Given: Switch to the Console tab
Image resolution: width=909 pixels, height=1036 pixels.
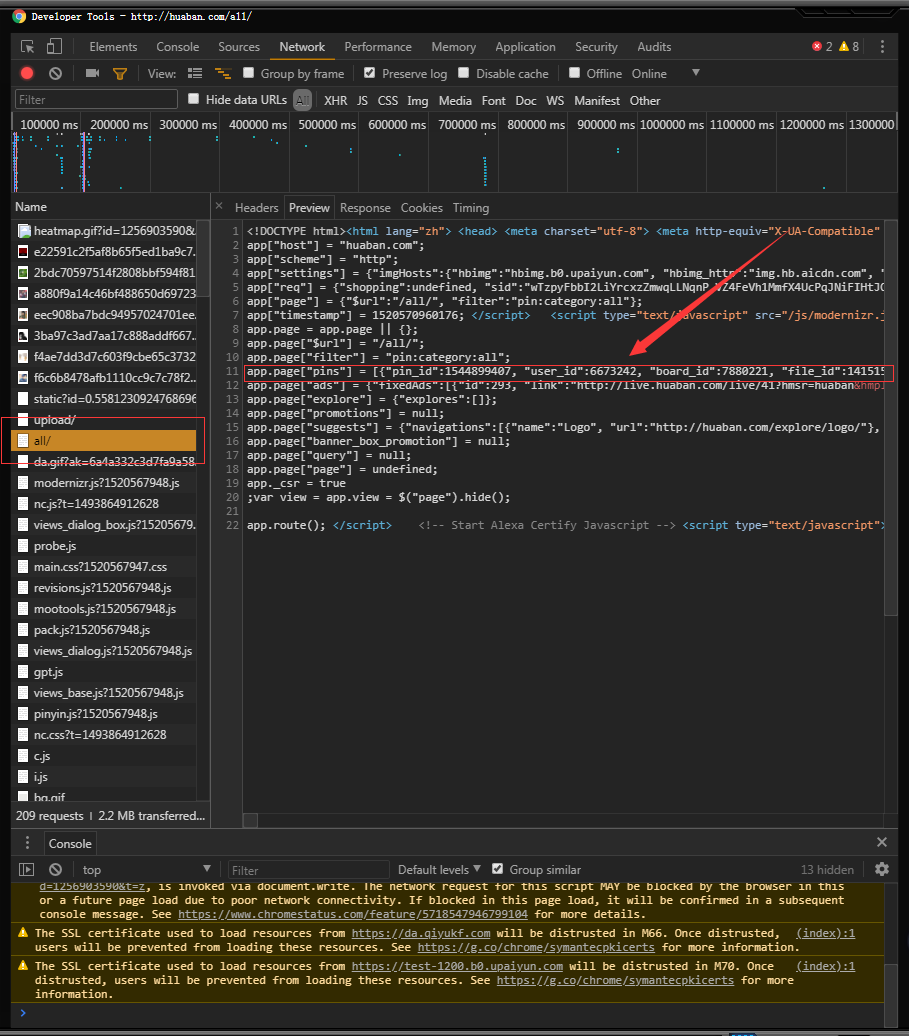Looking at the screenshot, I should pos(178,47).
